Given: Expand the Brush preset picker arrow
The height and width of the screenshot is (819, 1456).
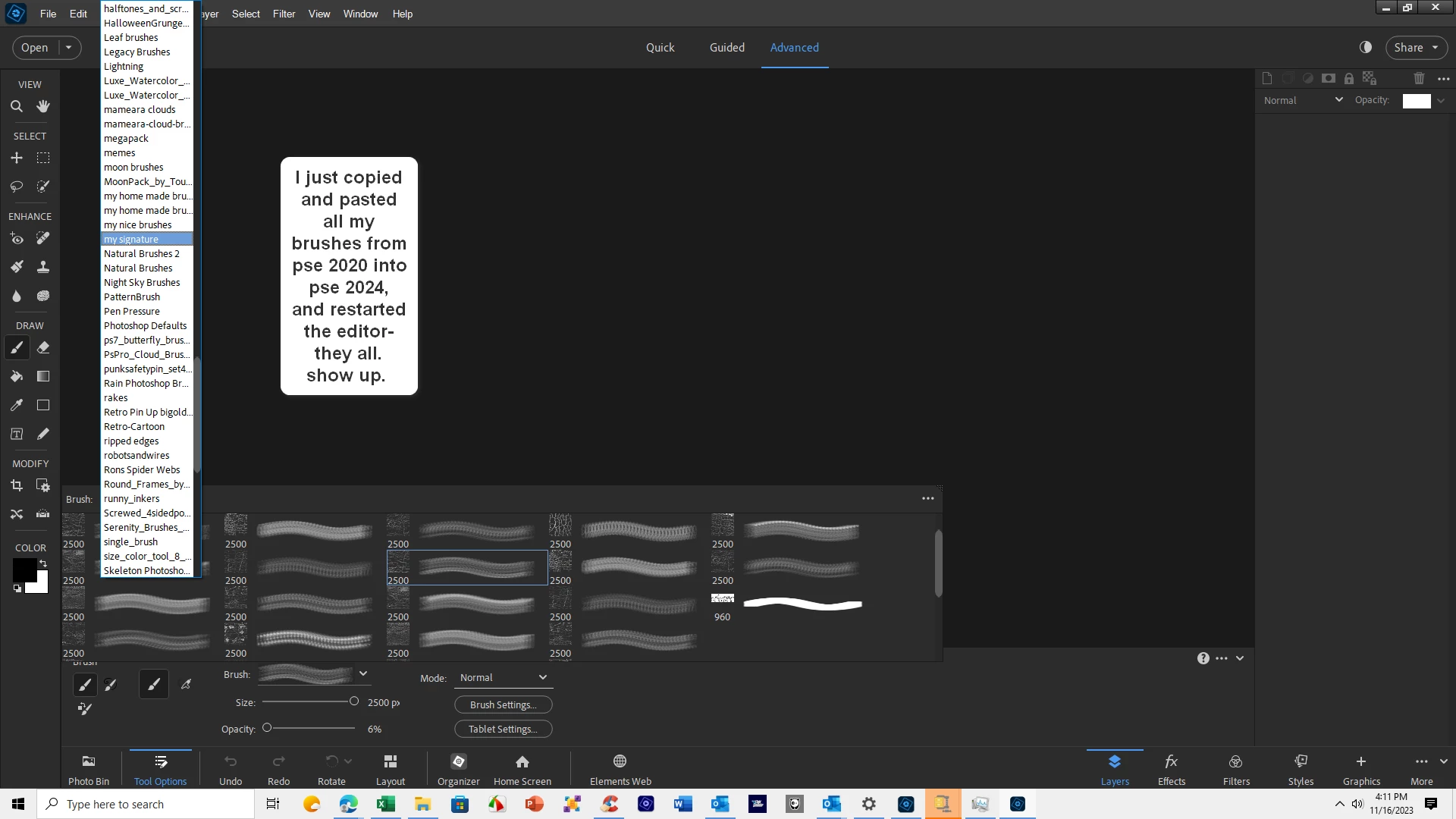Looking at the screenshot, I should point(363,673).
